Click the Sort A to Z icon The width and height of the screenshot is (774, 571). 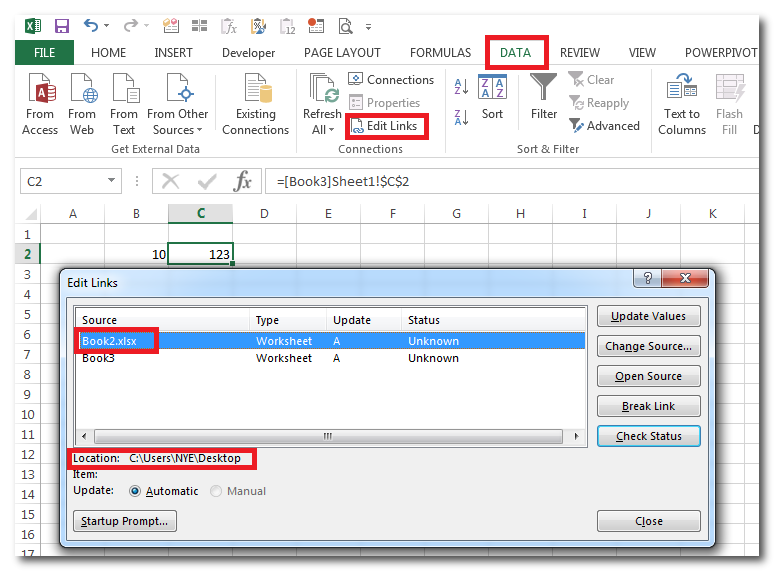tap(461, 88)
